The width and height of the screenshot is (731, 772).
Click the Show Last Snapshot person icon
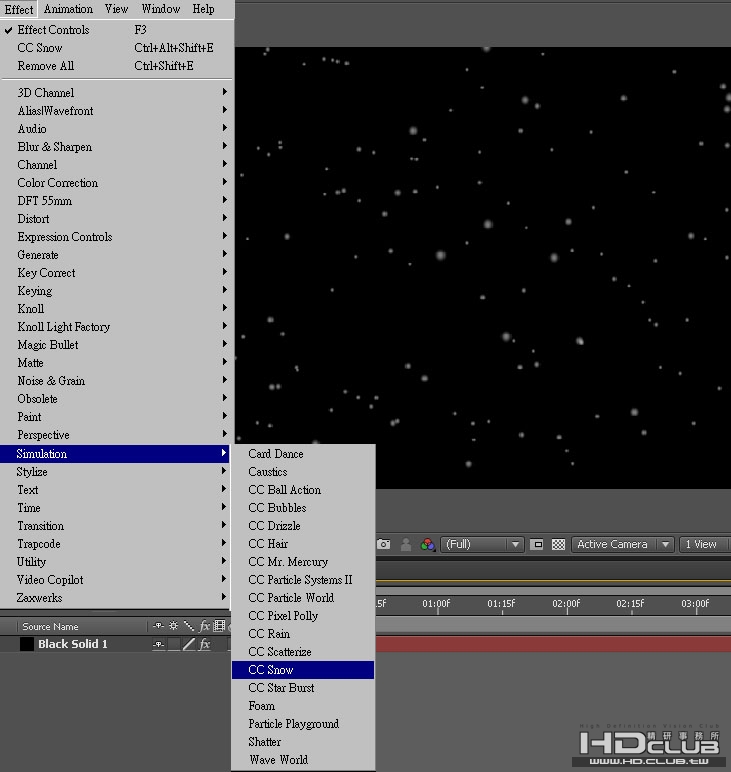click(406, 544)
